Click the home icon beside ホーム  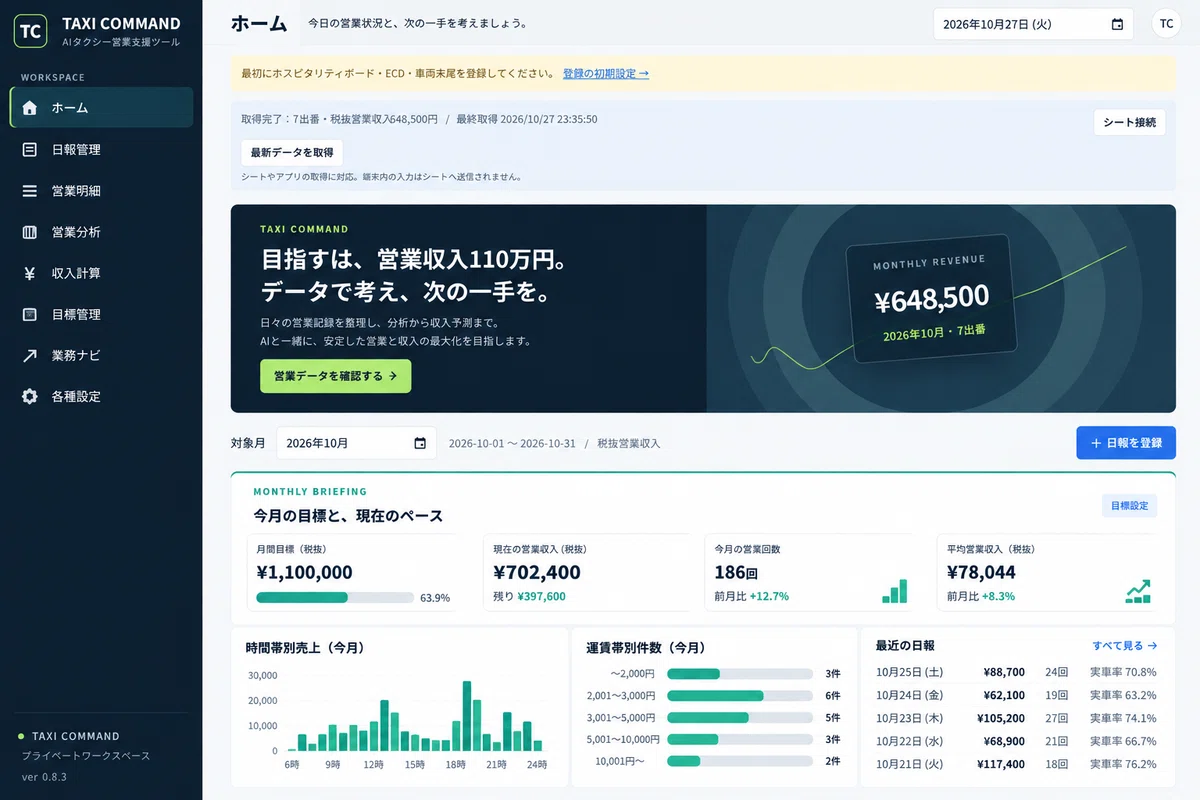30,108
